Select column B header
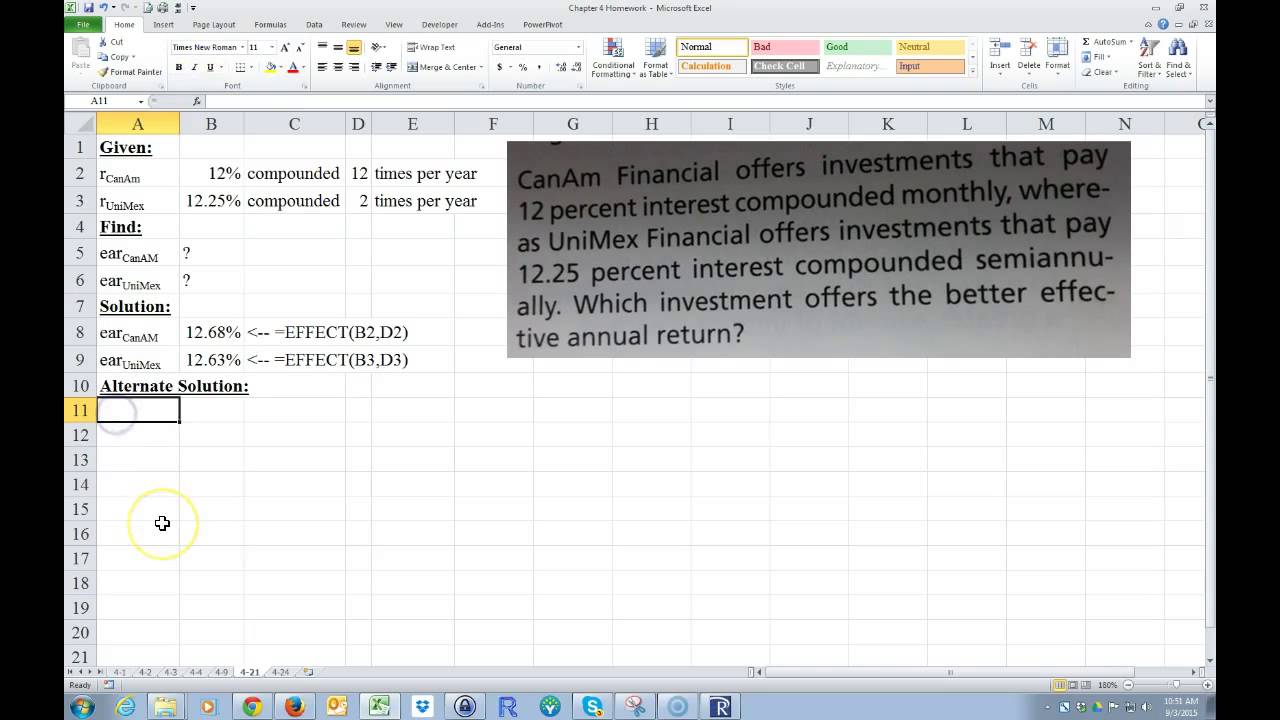The width and height of the screenshot is (1280, 720). pyautogui.click(x=211, y=124)
